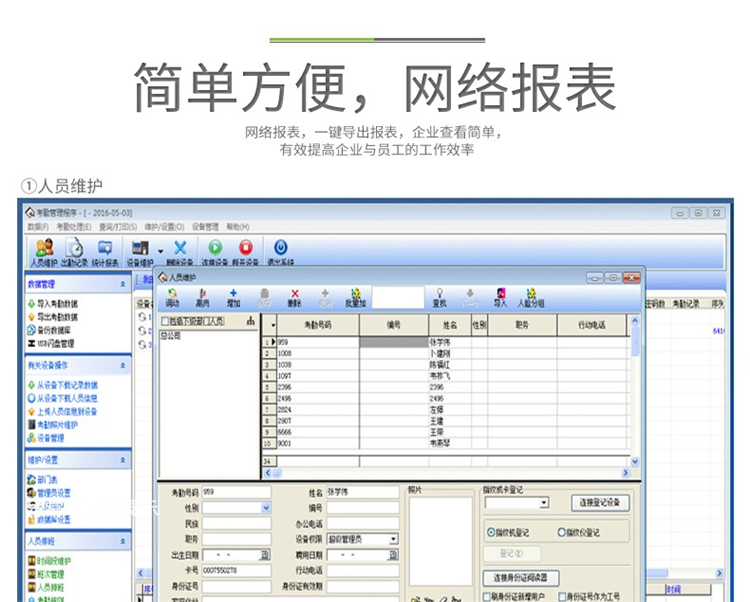Collapse the 数据管理 sidebar panel
Image resolution: width=750 pixels, height=602 pixels.
(x=123, y=284)
